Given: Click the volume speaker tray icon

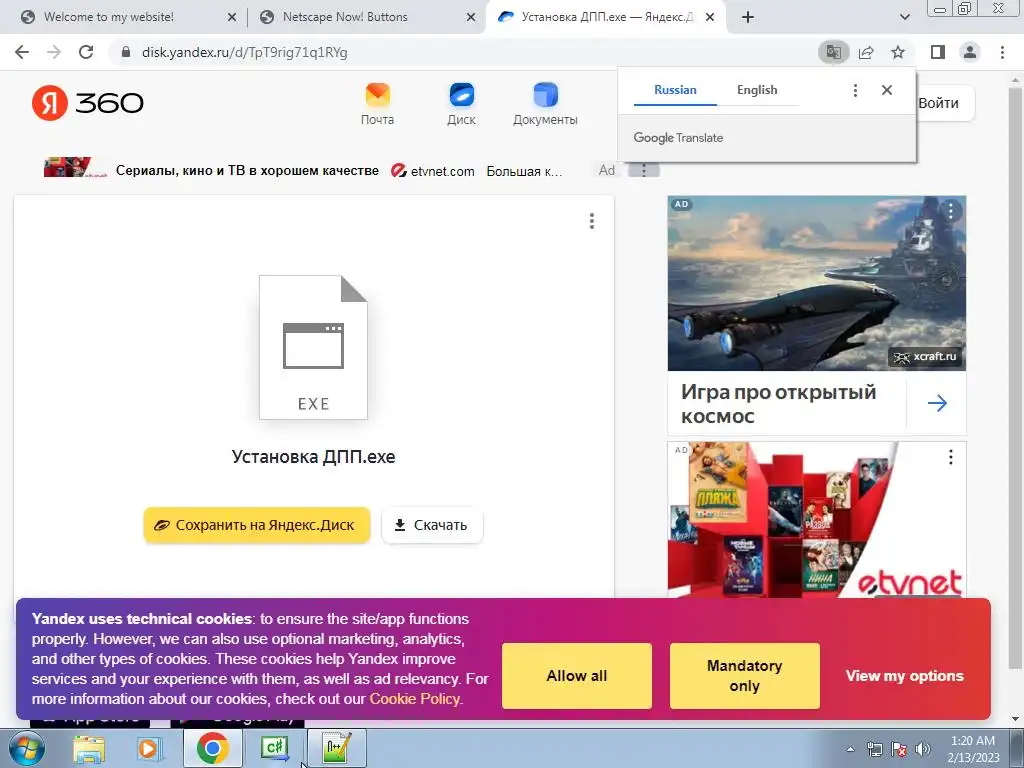Looking at the screenshot, I should coord(923,749).
